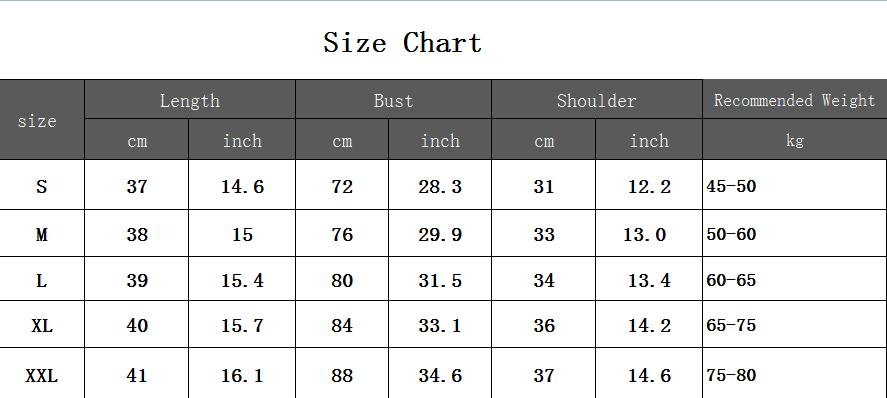This screenshot has width=887, height=398.
Task: Click the shoulder value 13.4 inch
Action: pos(649,280)
